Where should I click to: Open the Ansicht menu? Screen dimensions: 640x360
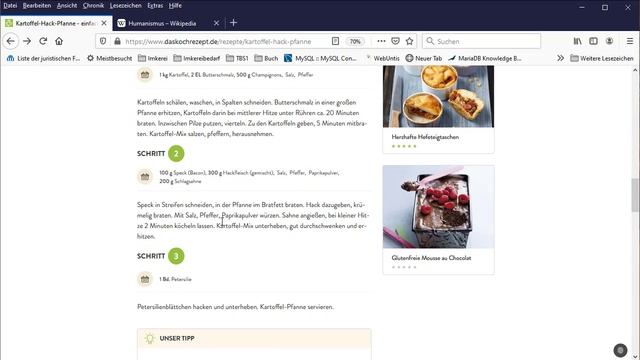coord(67,6)
